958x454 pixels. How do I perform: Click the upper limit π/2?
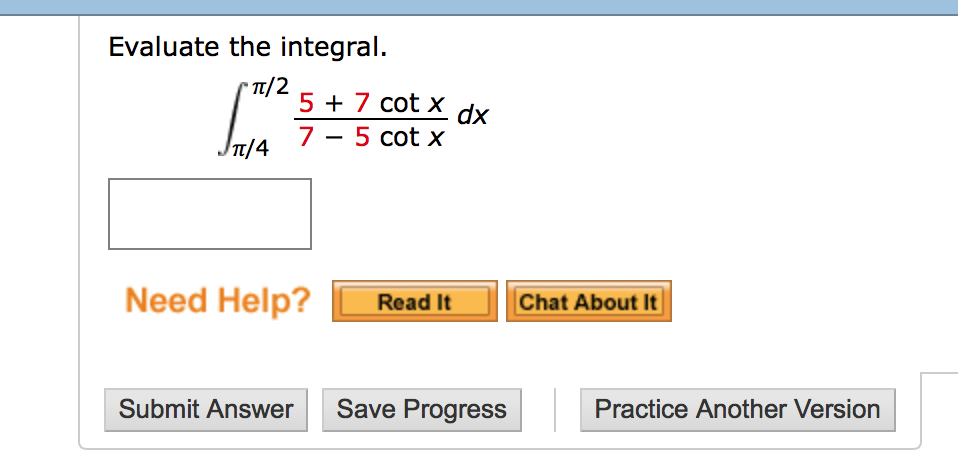269,89
